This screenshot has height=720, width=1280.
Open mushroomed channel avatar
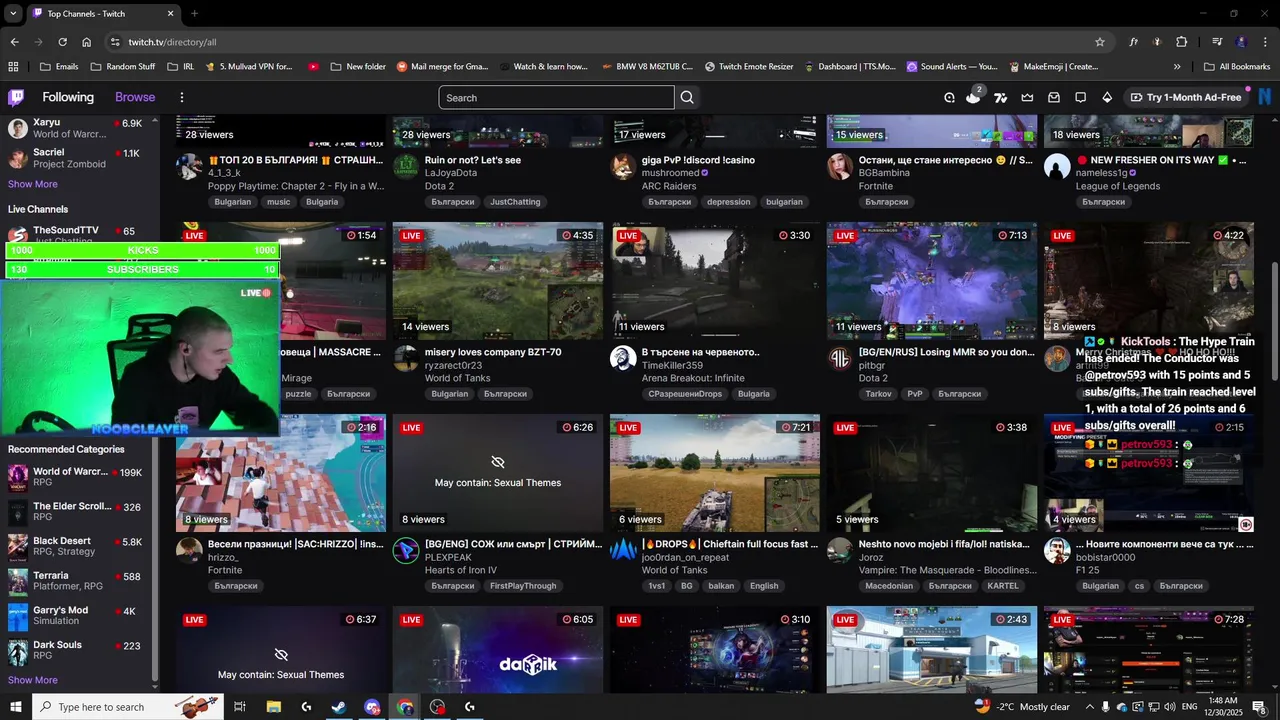pos(623,166)
